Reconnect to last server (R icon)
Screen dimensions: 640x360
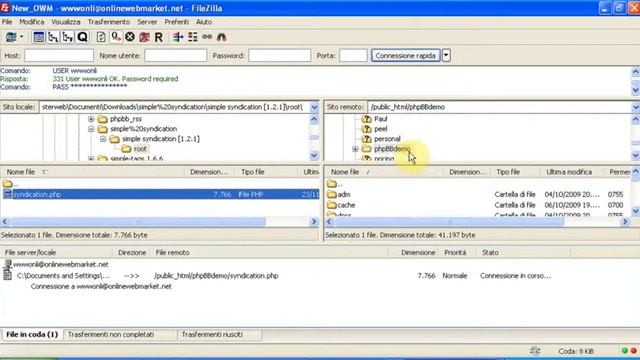pos(158,37)
